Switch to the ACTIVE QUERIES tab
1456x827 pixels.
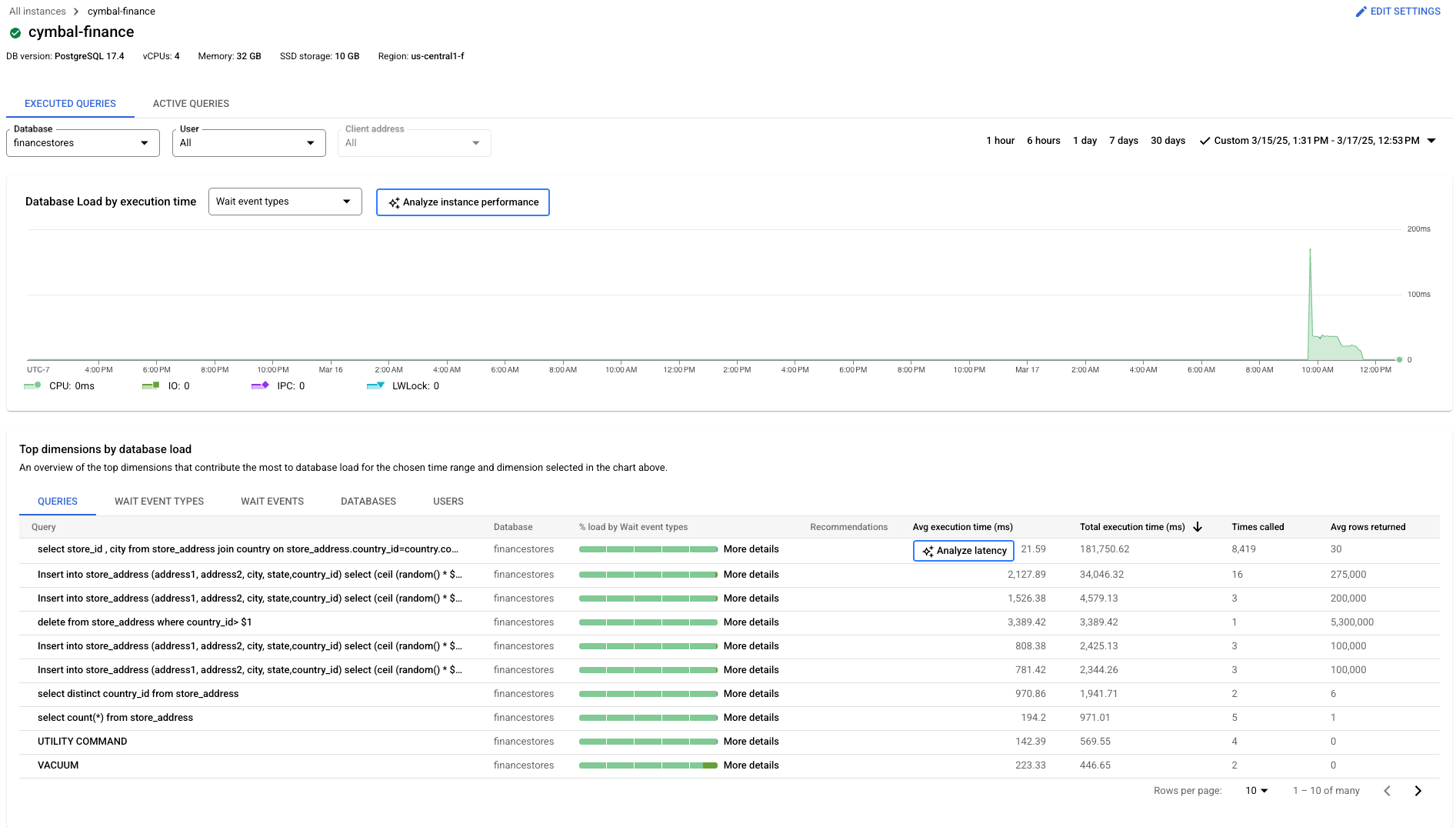point(190,103)
